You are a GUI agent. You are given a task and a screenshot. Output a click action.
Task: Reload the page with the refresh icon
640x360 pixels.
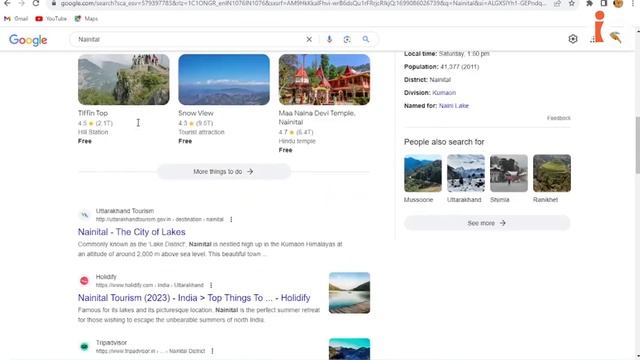click(x=36, y=3)
